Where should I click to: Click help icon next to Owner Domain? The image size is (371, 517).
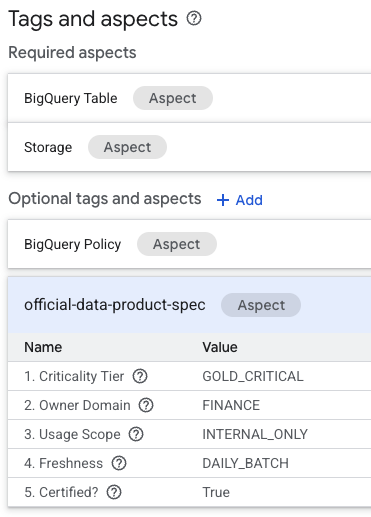146,405
